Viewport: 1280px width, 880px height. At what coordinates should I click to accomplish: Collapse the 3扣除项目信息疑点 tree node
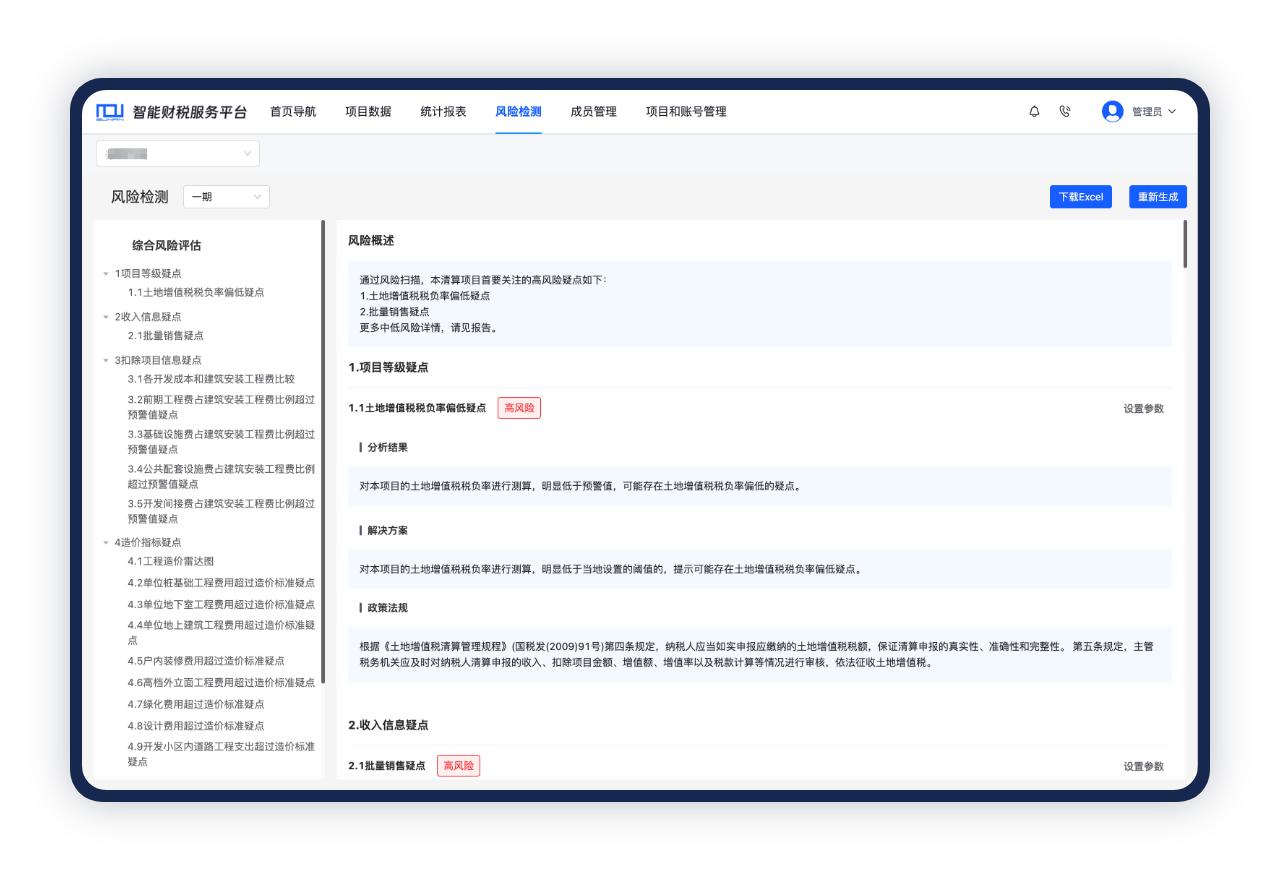click(x=106, y=360)
